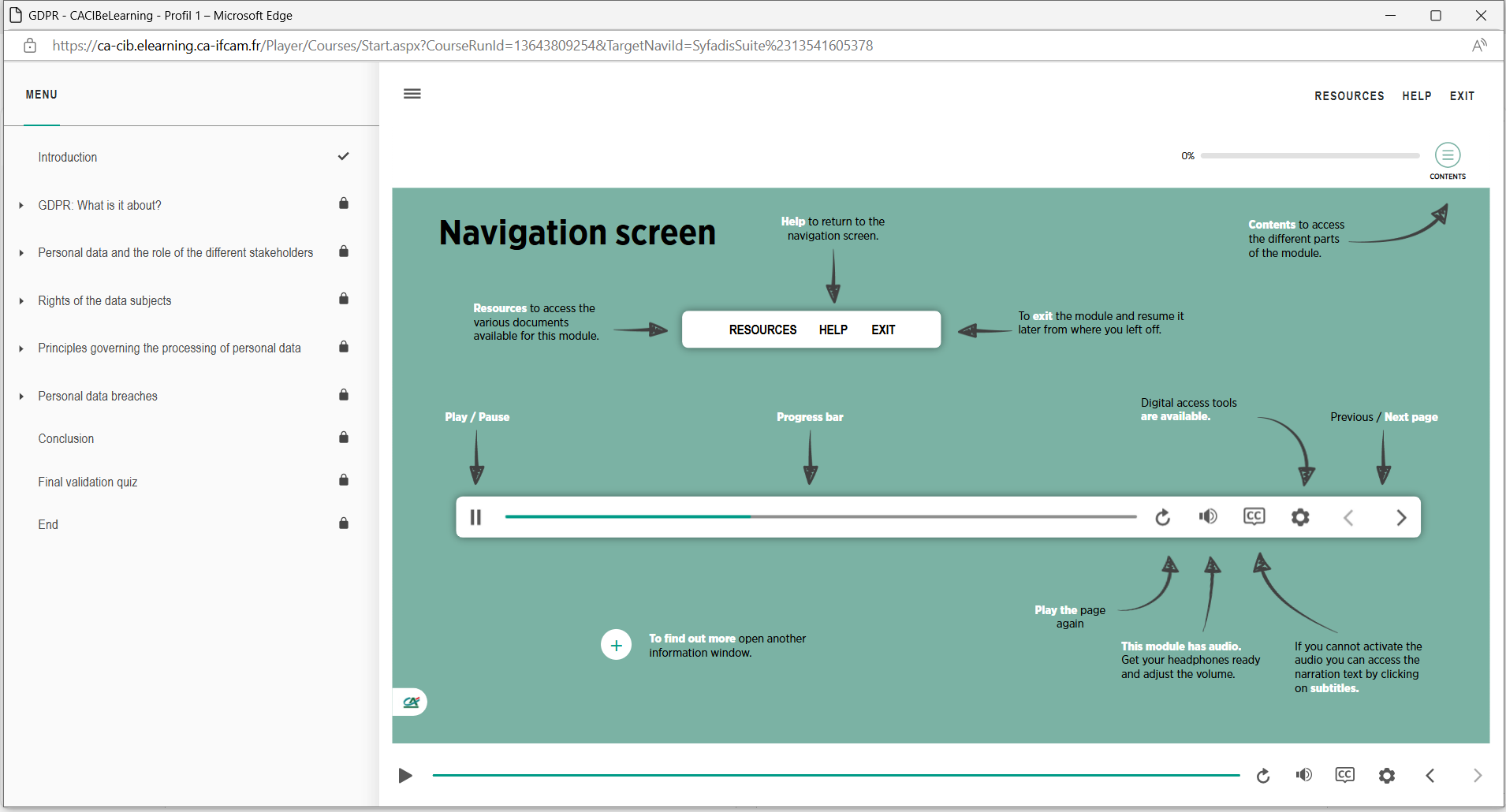Mute audio with bottom volume speaker icon
The width and height of the screenshot is (1506, 812).
(1304, 775)
